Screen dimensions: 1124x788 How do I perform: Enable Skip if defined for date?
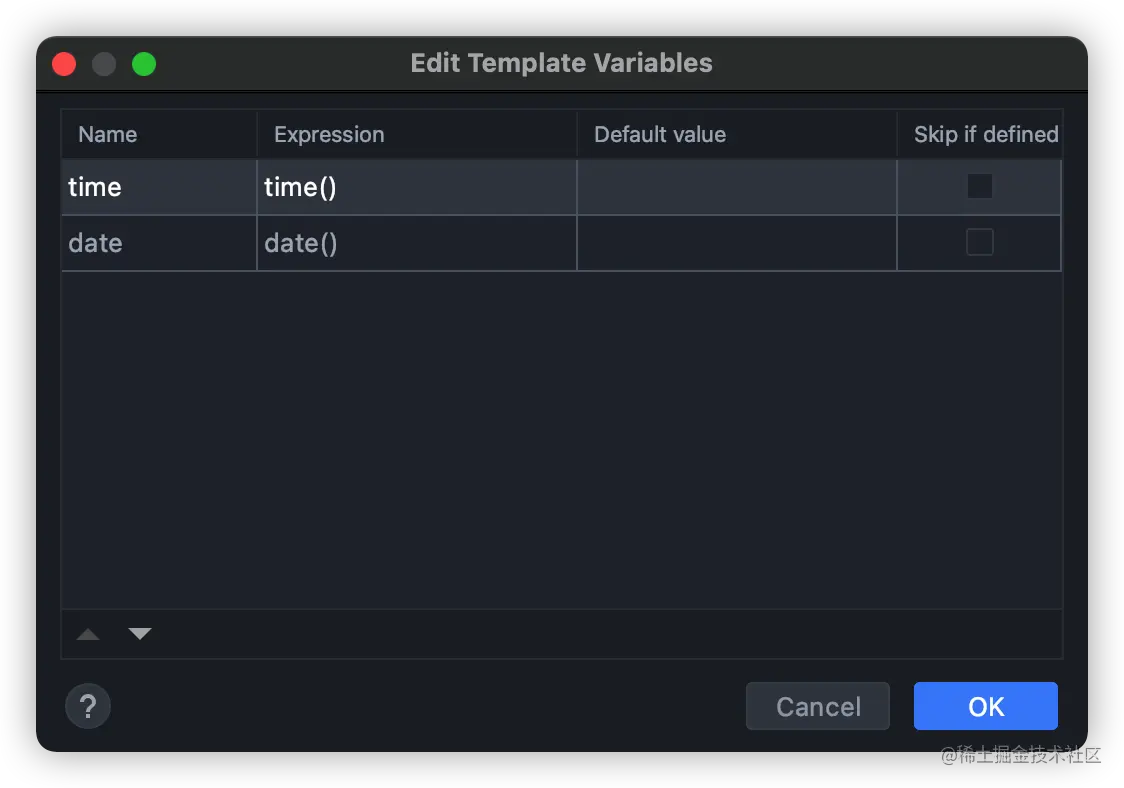tap(979, 242)
